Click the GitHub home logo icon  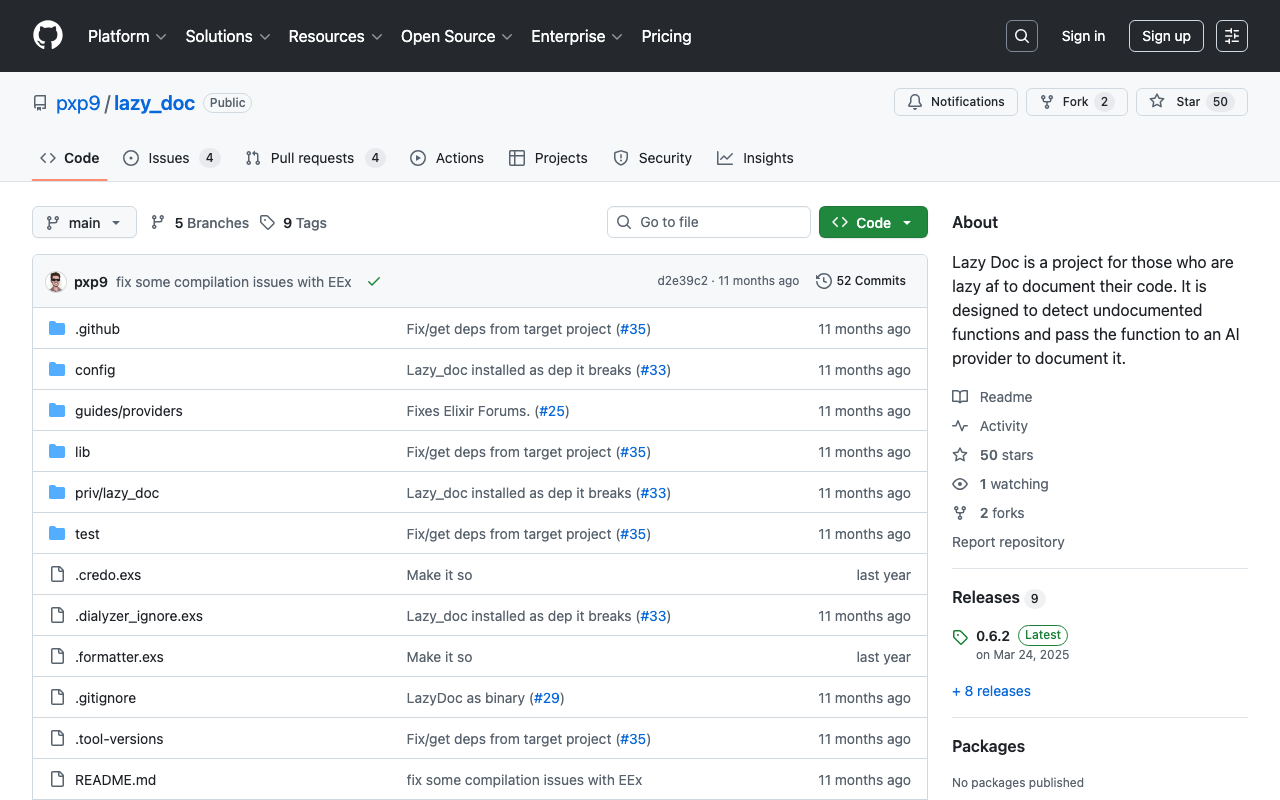tap(47, 36)
